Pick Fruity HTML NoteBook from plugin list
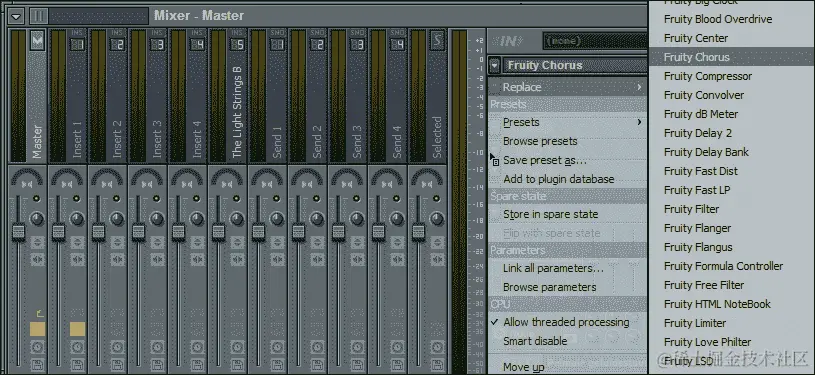Viewport: 815px width, 375px height. click(732, 304)
